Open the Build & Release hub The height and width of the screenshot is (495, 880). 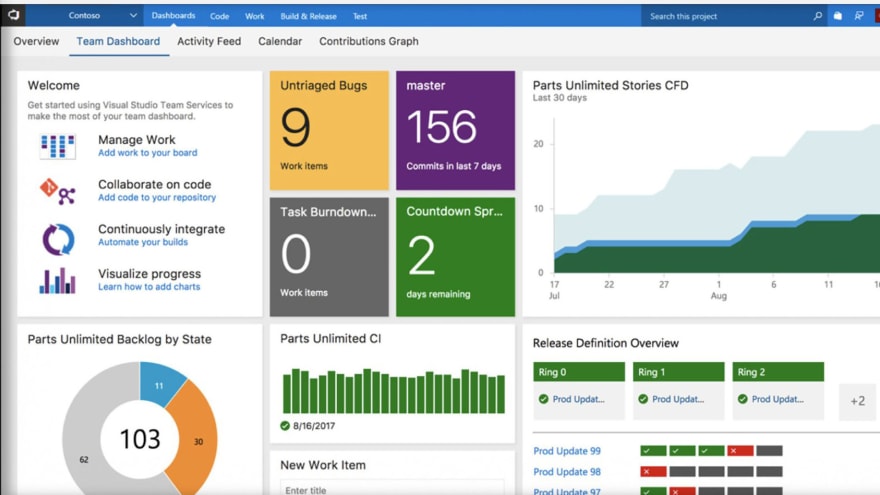point(308,16)
